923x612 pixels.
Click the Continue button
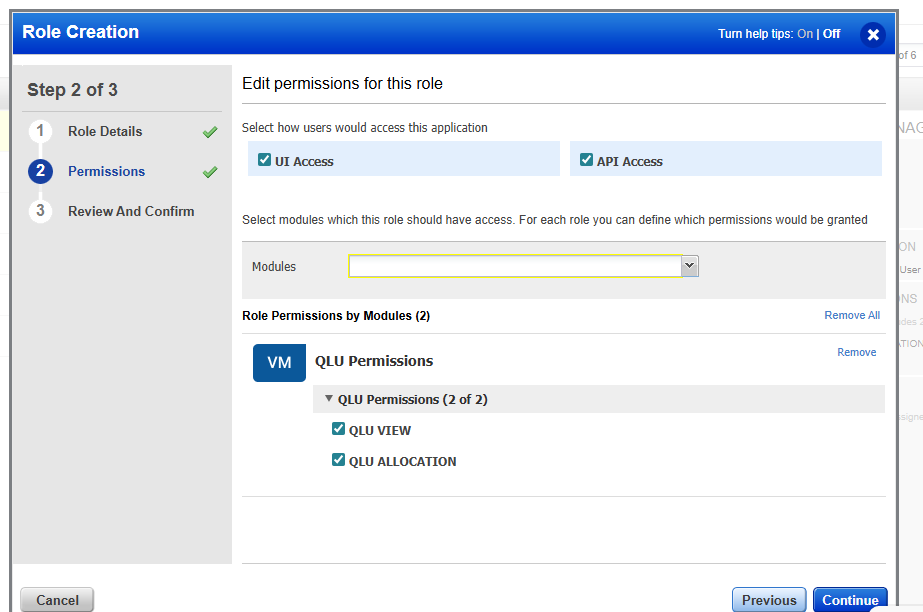coord(850,600)
